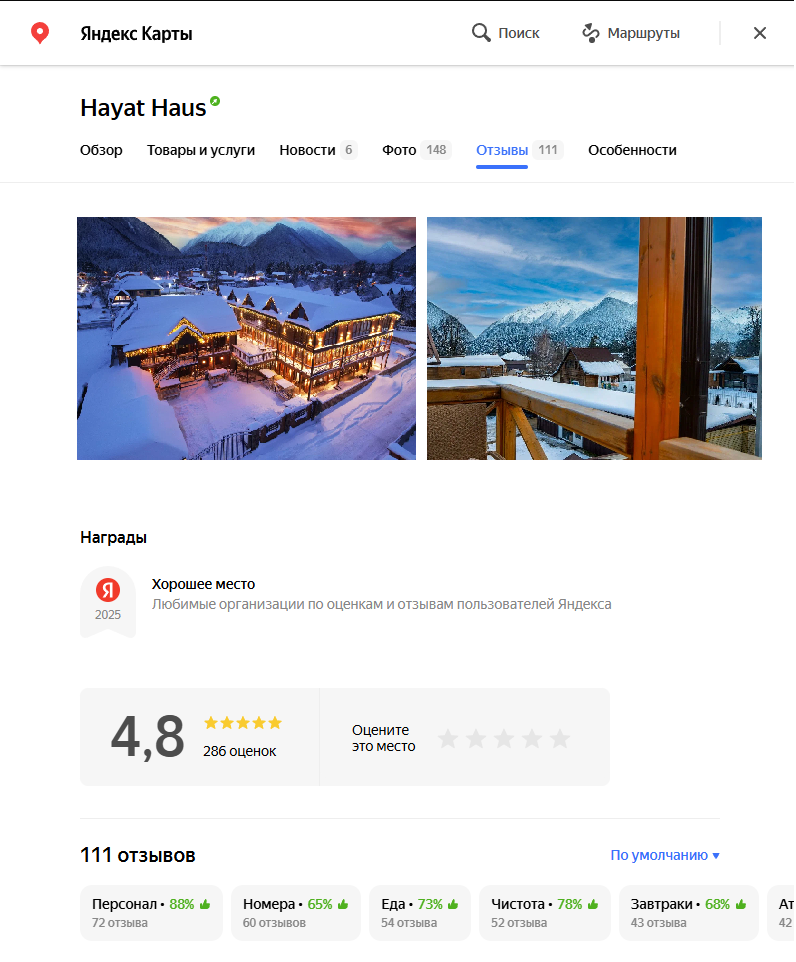The width and height of the screenshot is (796, 962).
Task: Click the thumbs-up icon in the Персонал chip
Action: coord(205,904)
